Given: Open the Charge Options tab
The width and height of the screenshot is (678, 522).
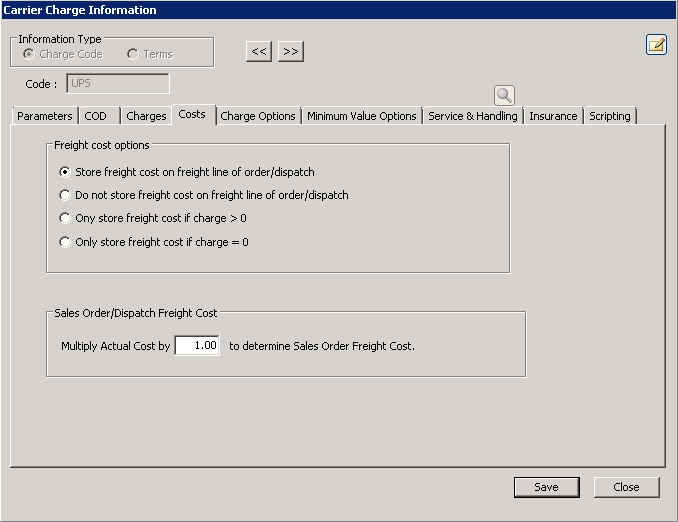Looking at the screenshot, I should (258, 116).
